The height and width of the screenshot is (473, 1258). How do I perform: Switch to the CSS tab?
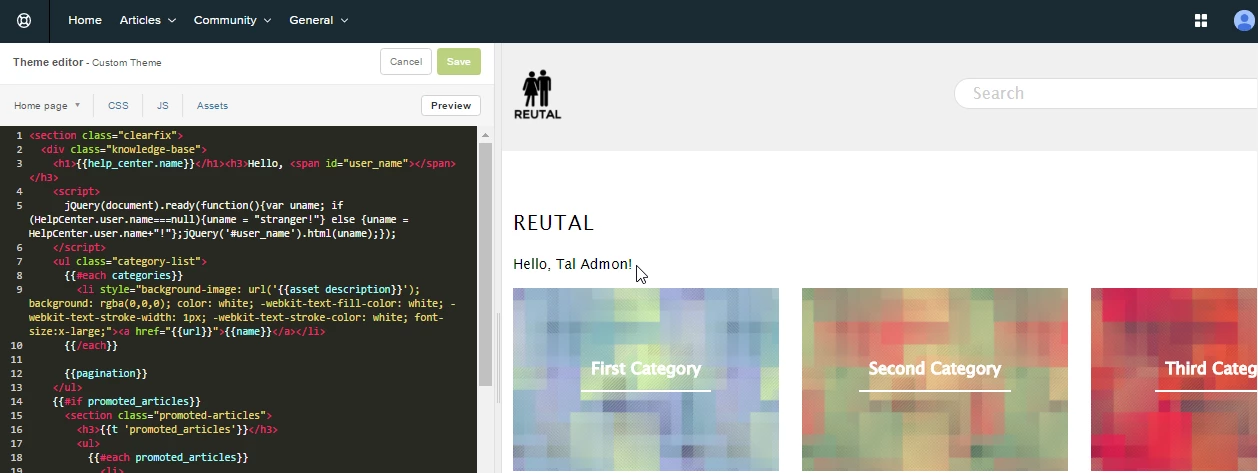(x=118, y=105)
